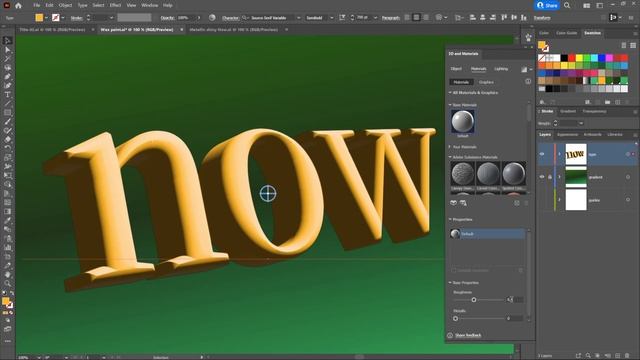
Task: Click the fill color box in the toolbar
Action: click(5, 301)
